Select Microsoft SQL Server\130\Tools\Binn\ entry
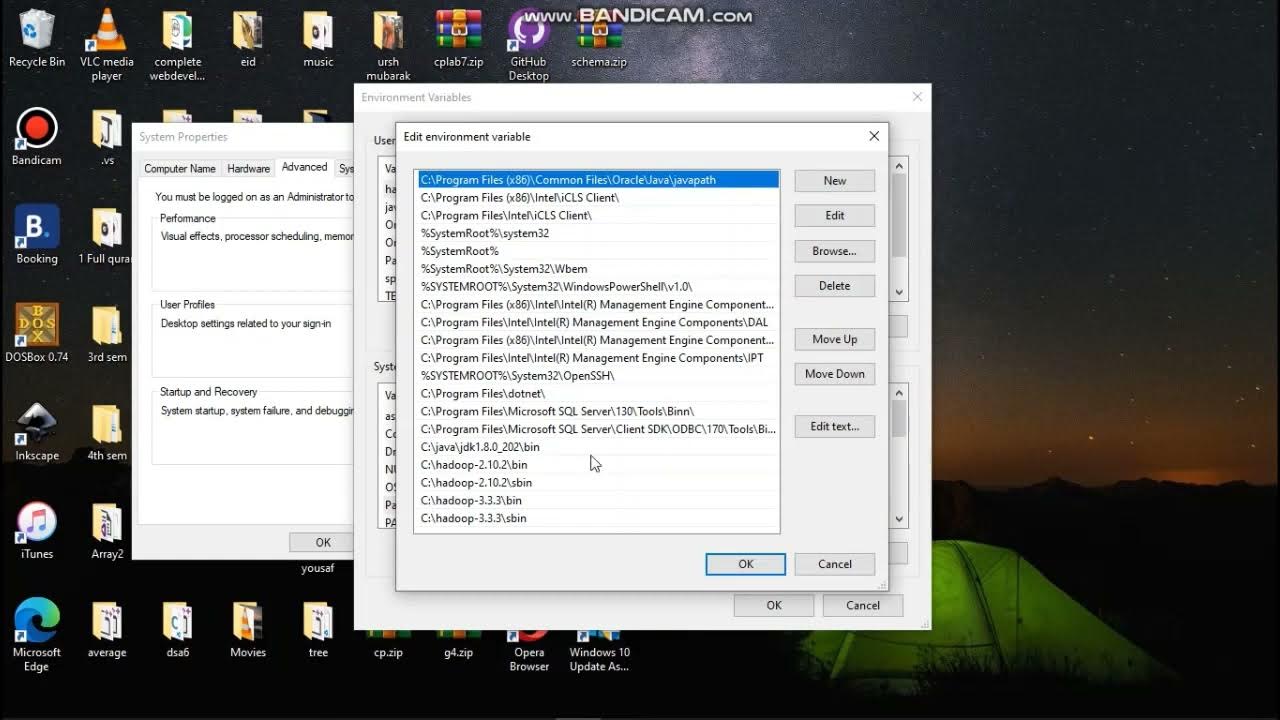1280x720 pixels. point(597,411)
